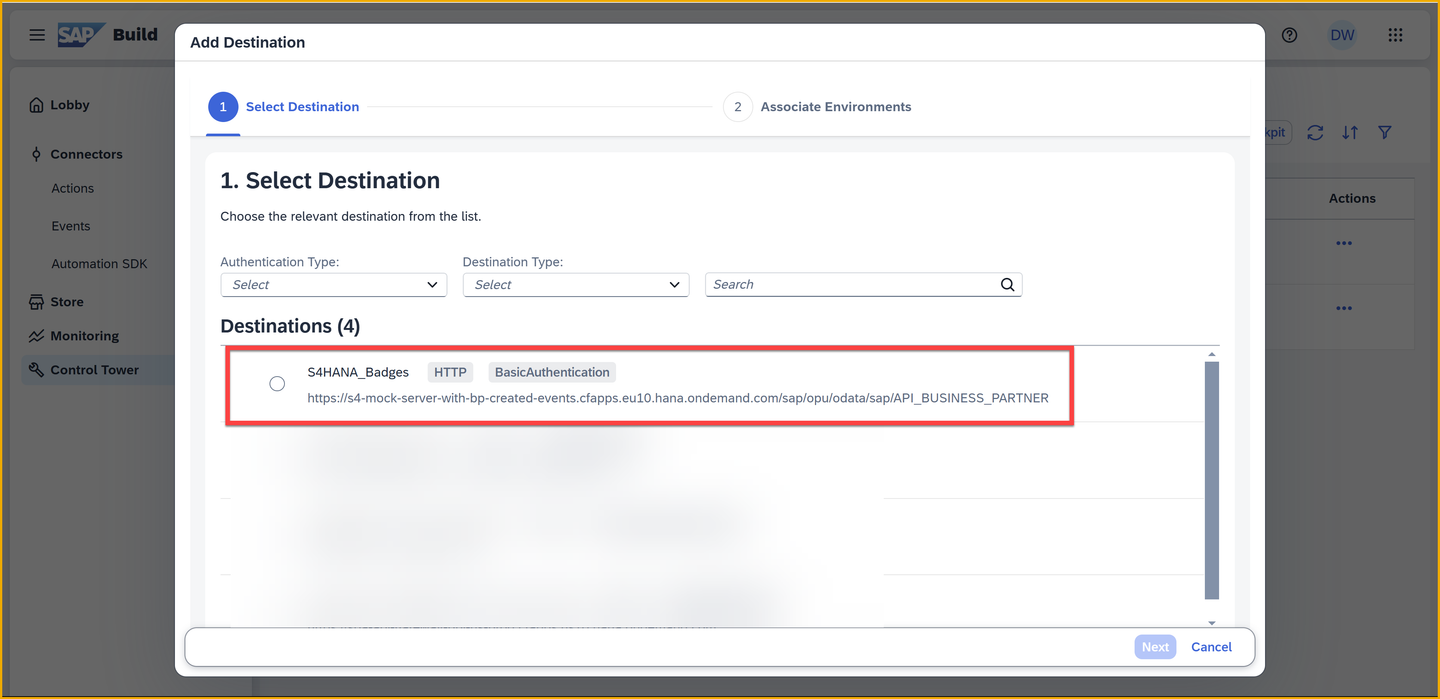
Task: Open the Destination Type dropdown
Action: [x=576, y=285]
